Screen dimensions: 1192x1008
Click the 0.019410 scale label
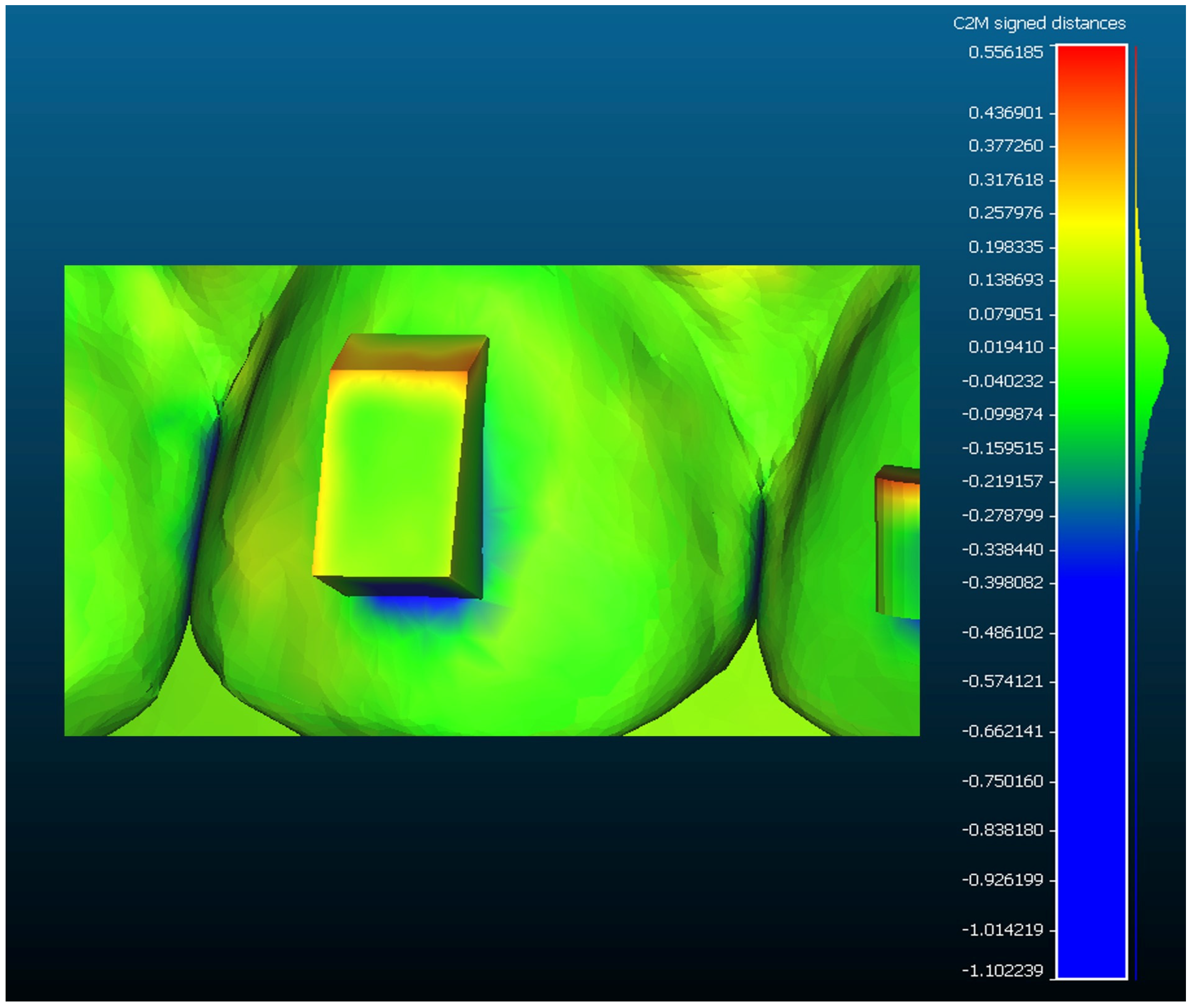1005,347
